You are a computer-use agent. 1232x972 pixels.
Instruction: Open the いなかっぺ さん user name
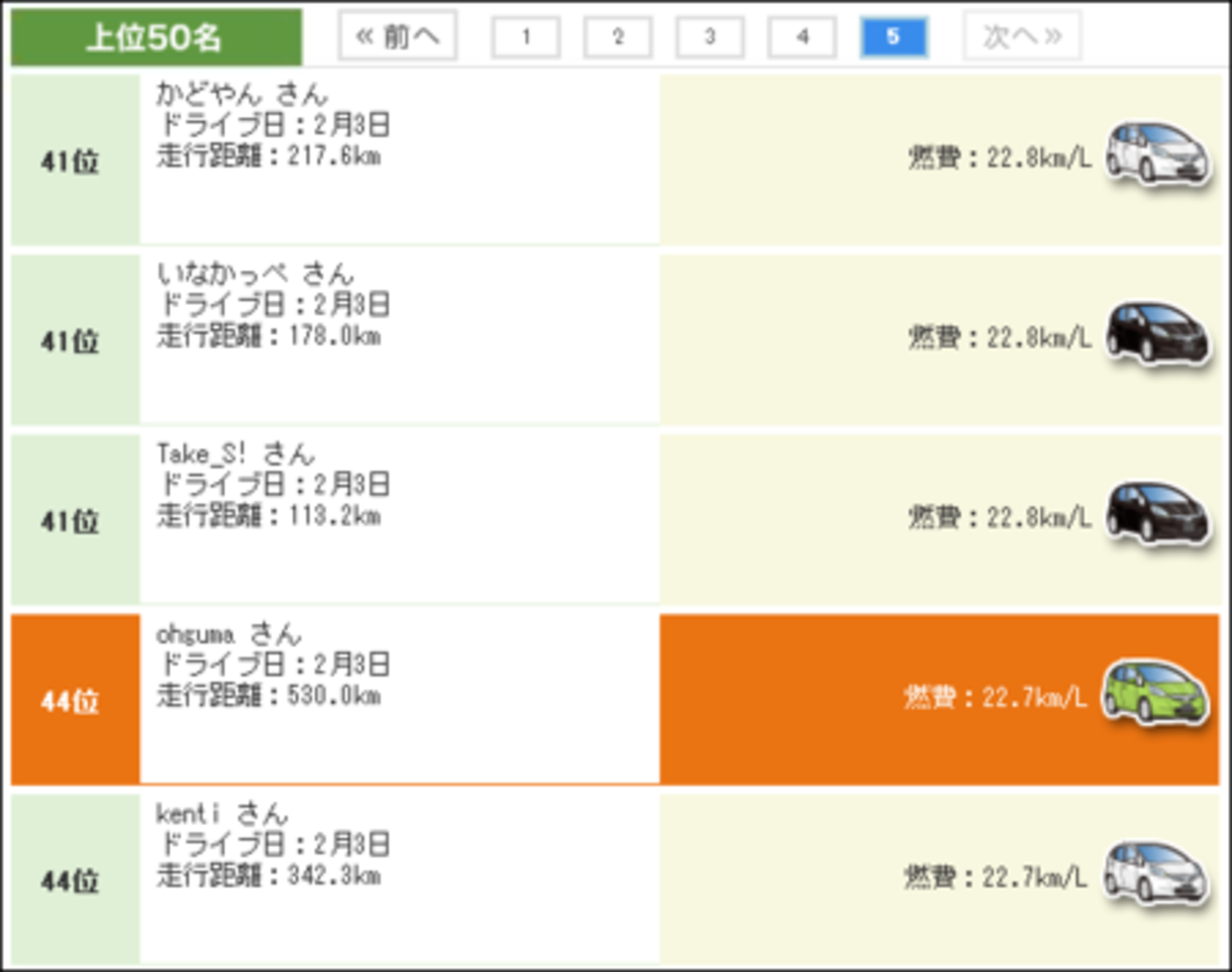(x=255, y=274)
